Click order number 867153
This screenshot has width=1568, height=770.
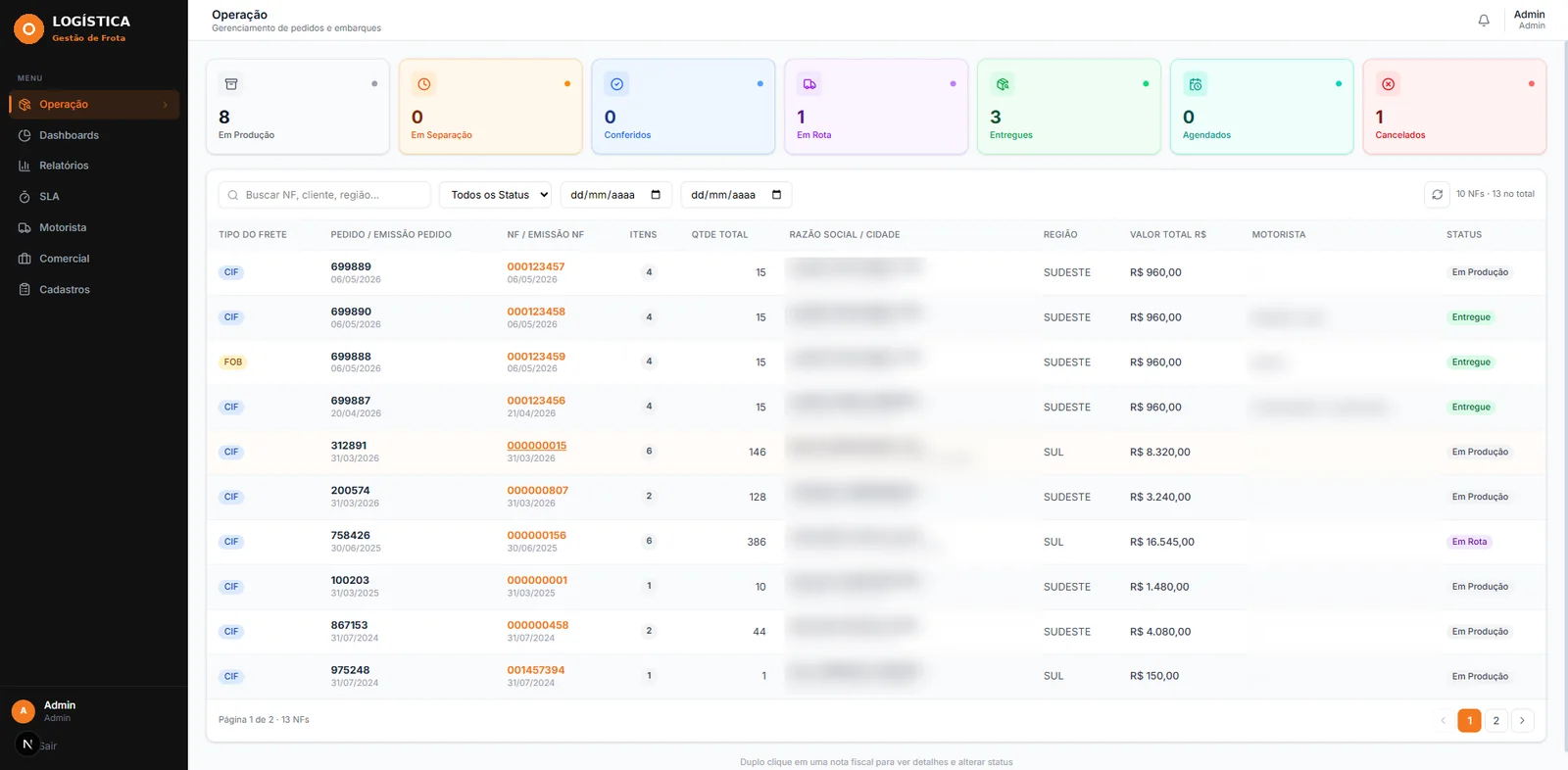click(349, 625)
